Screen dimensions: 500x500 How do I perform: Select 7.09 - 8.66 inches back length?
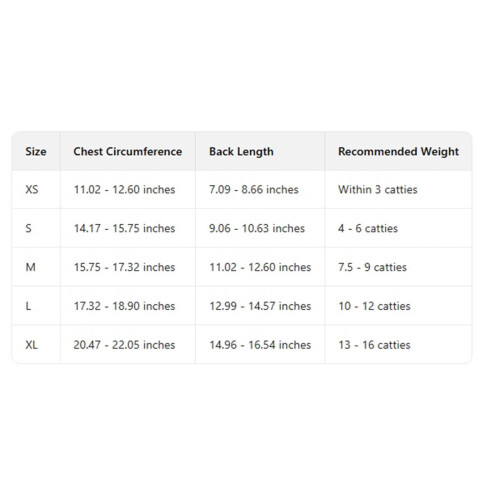click(x=254, y=190)
